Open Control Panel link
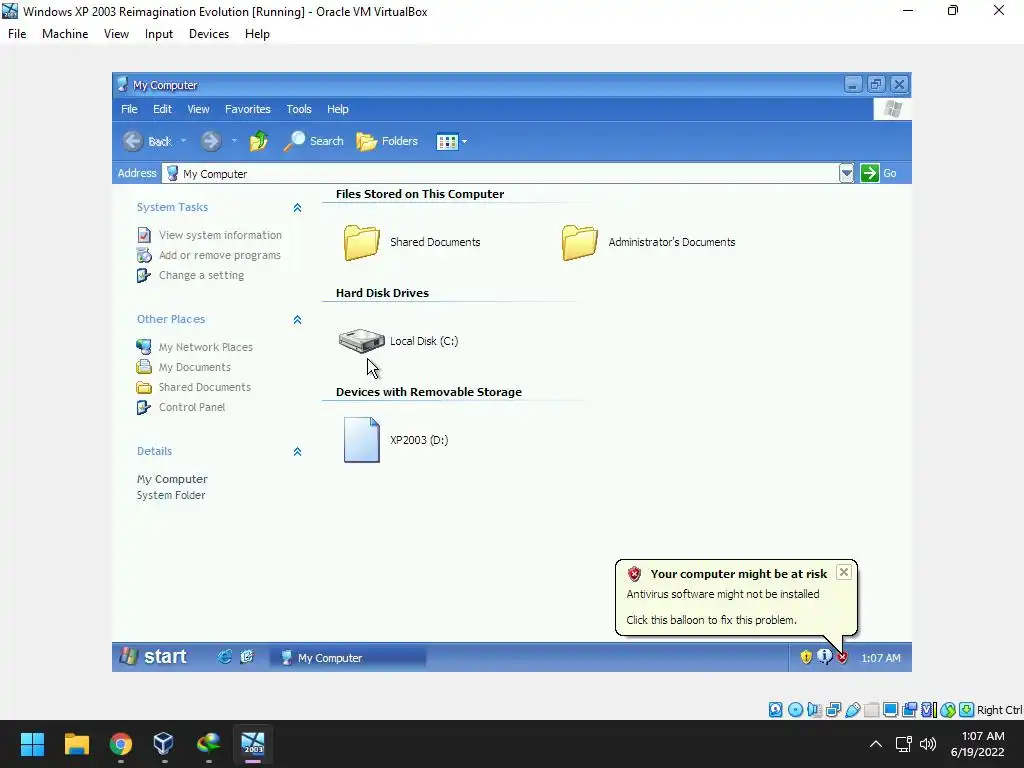 click(192, 408)
